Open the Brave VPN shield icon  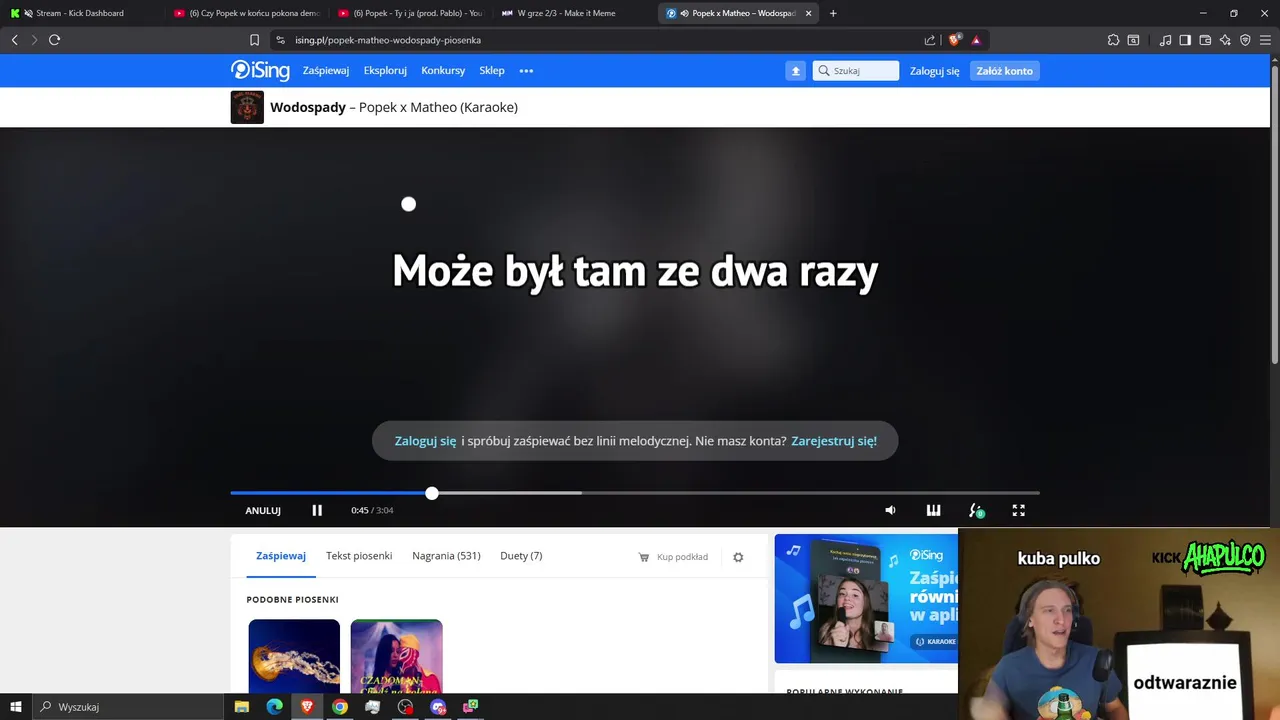(x=1245, y=40)
